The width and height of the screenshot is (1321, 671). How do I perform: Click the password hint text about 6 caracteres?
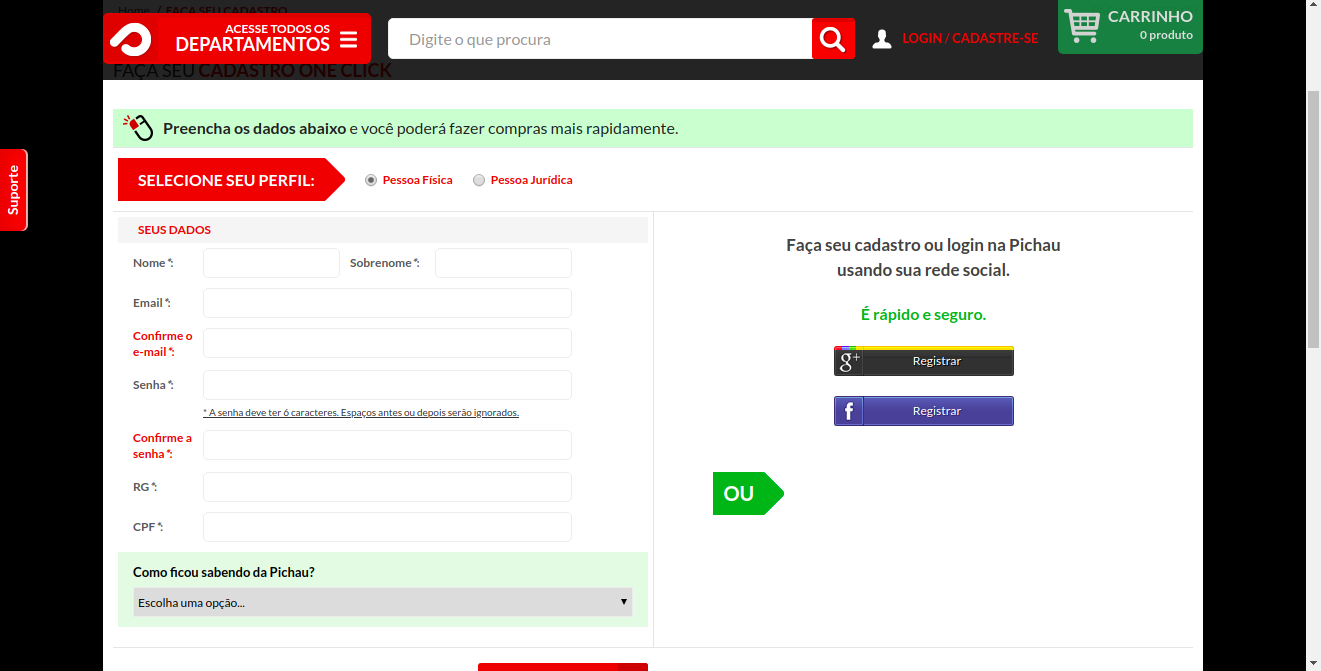pos(361,412)
